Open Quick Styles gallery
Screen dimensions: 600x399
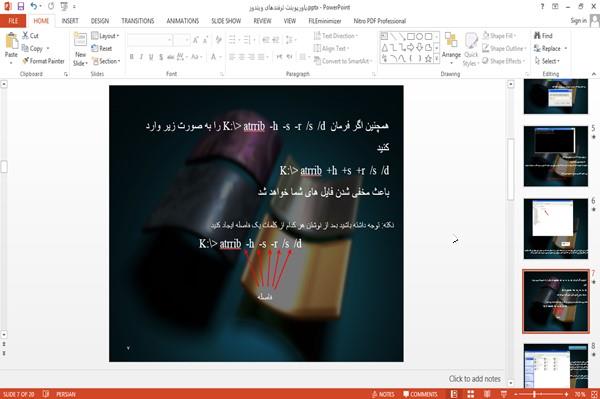[x=471, y=50]
